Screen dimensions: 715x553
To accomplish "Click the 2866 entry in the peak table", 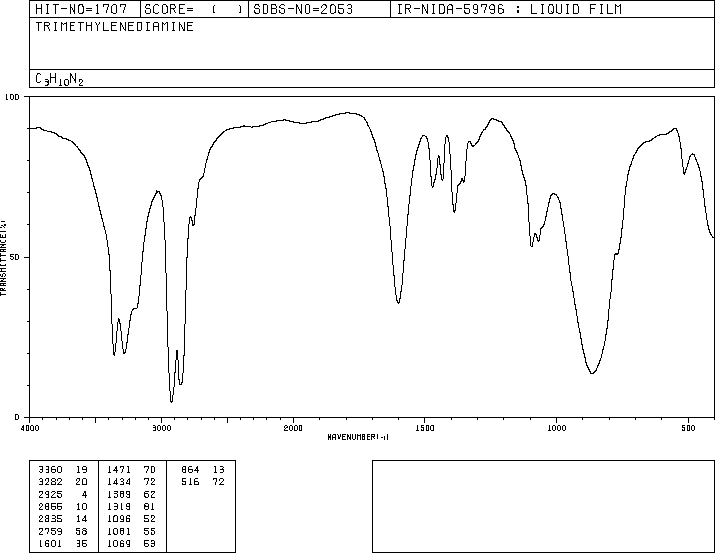I will 50,506.
